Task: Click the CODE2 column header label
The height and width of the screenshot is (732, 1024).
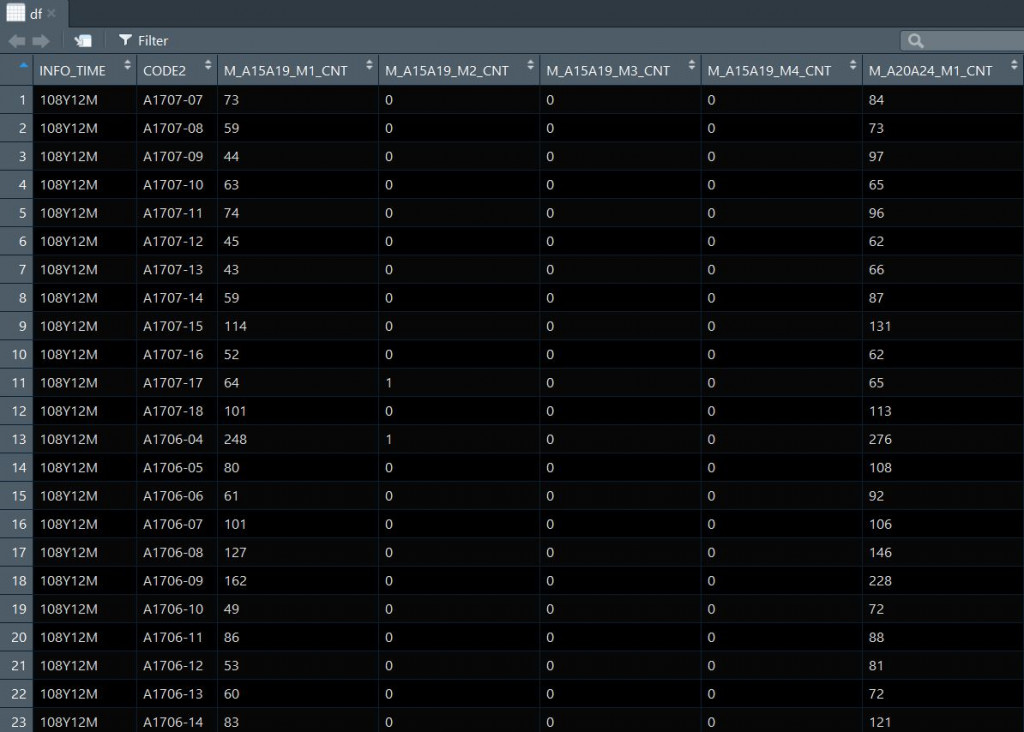Action: pyautogui.click(x=165, y=71)
